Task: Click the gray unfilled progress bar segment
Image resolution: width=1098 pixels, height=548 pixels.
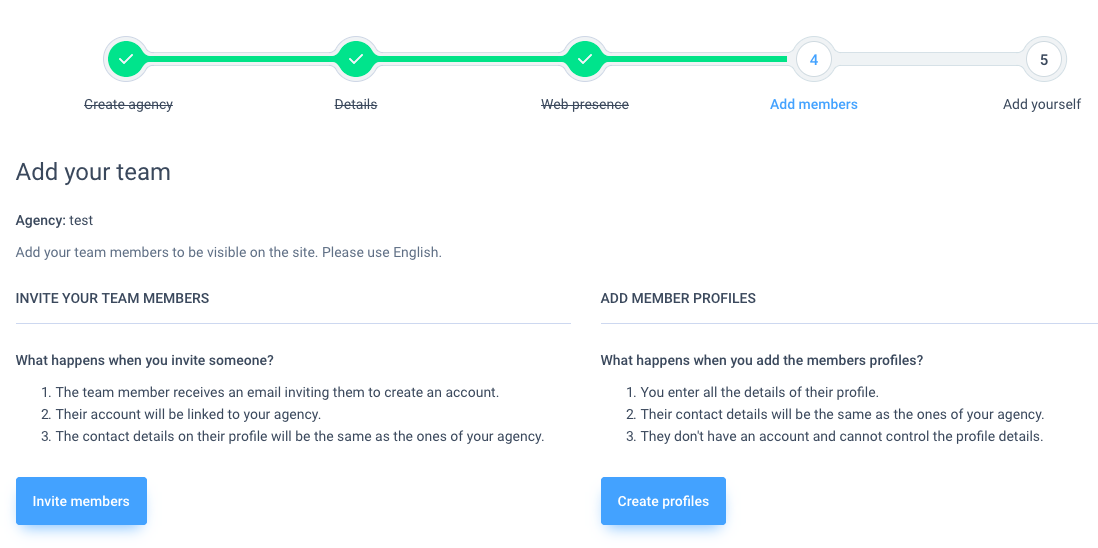Action: point(929,59)
